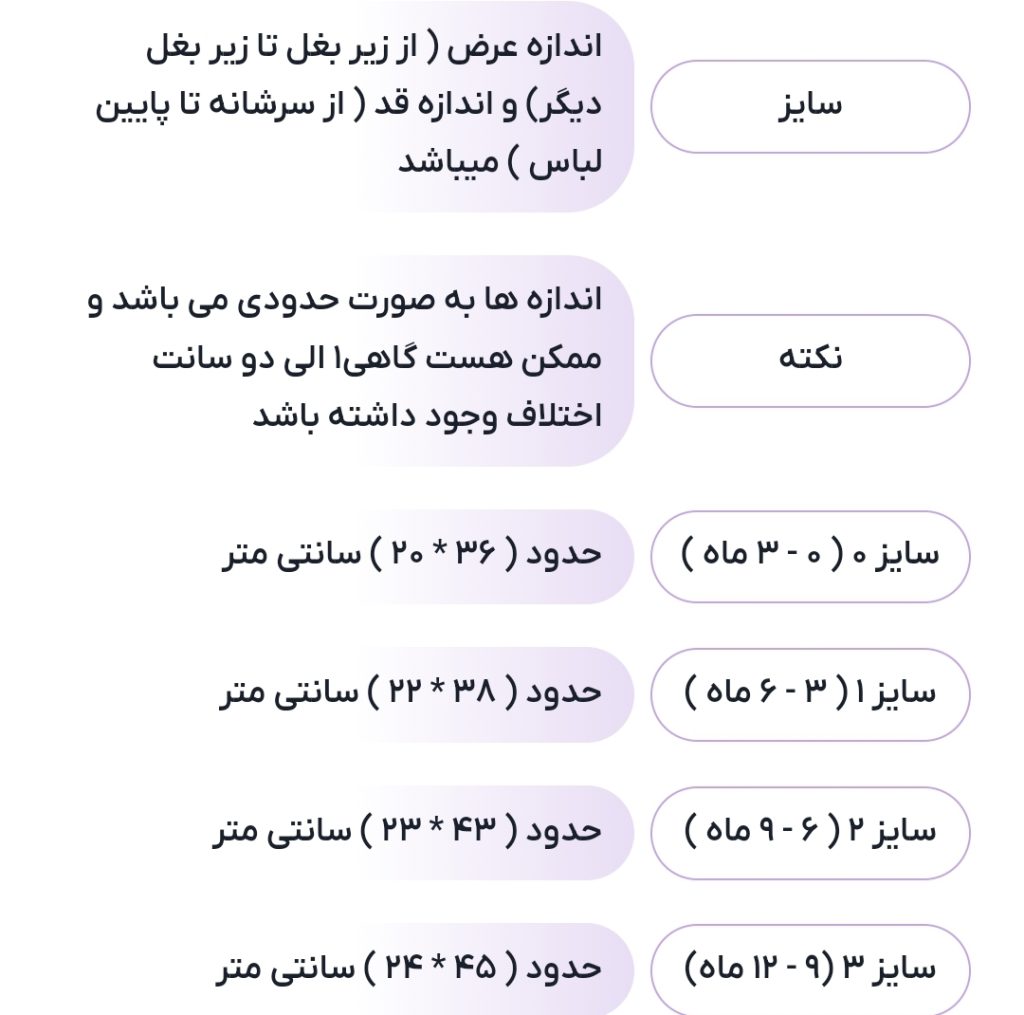Click 'سانتی متر' in the size 1 row

274,693
